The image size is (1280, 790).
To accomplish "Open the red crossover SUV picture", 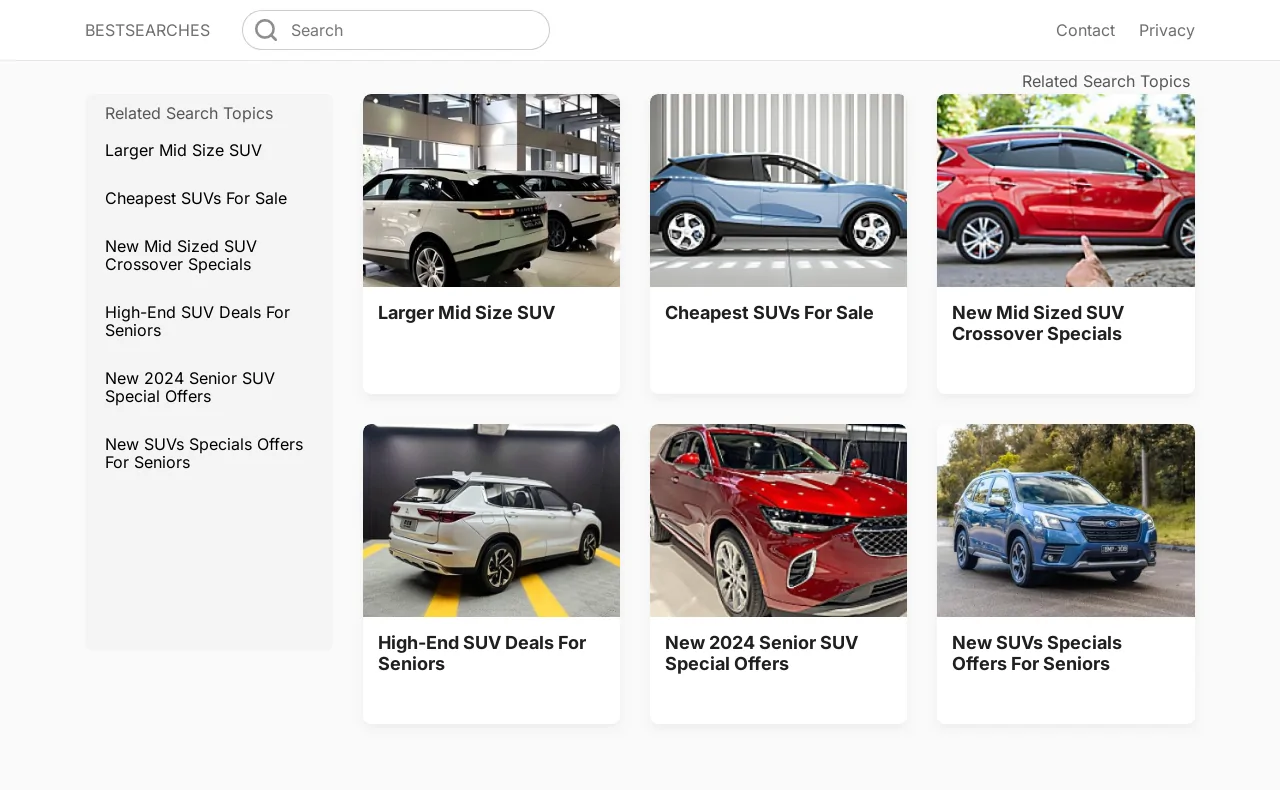I will point(1065,190).
